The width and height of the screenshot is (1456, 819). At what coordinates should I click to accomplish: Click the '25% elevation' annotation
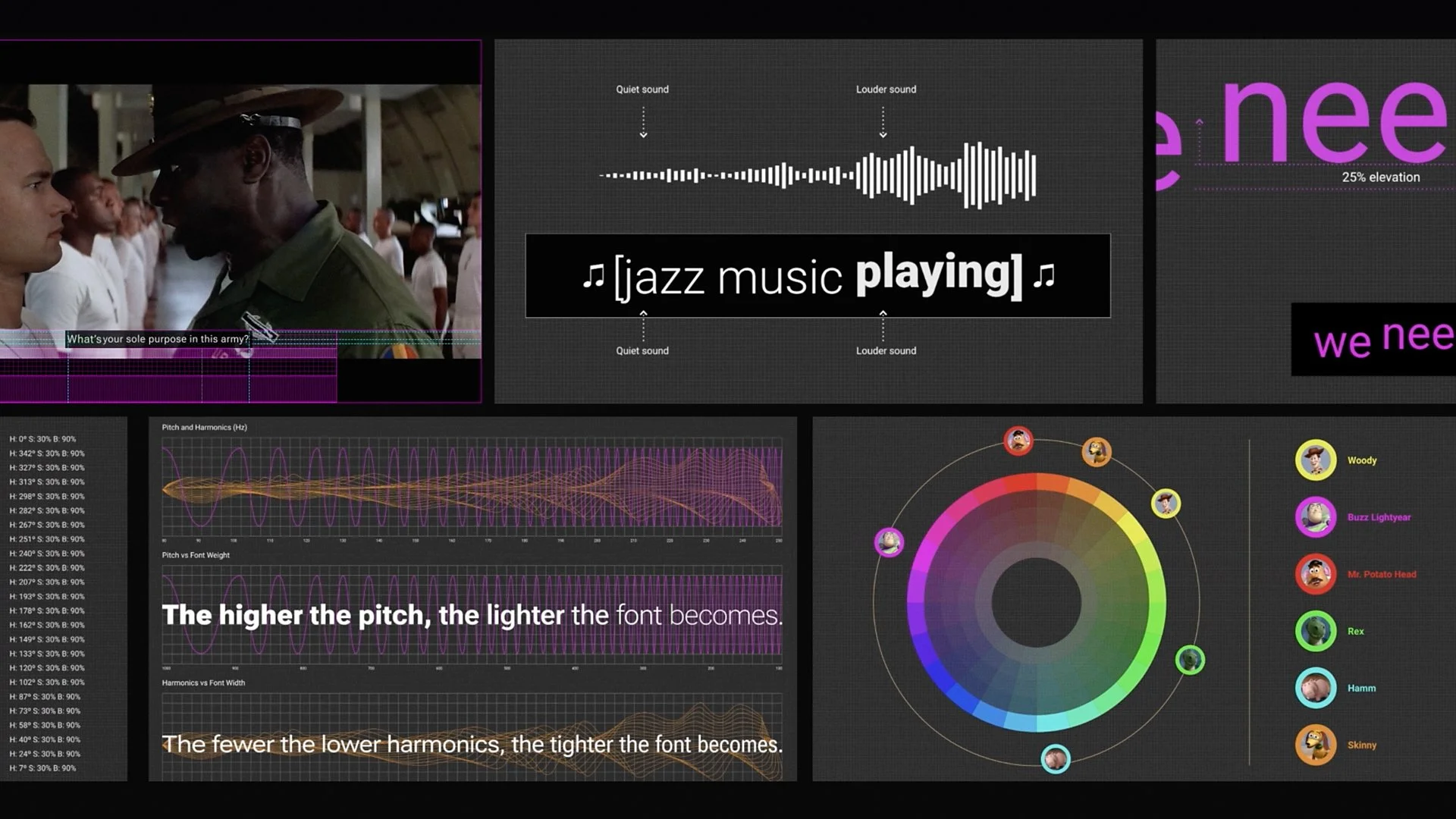click(1380, 177)
